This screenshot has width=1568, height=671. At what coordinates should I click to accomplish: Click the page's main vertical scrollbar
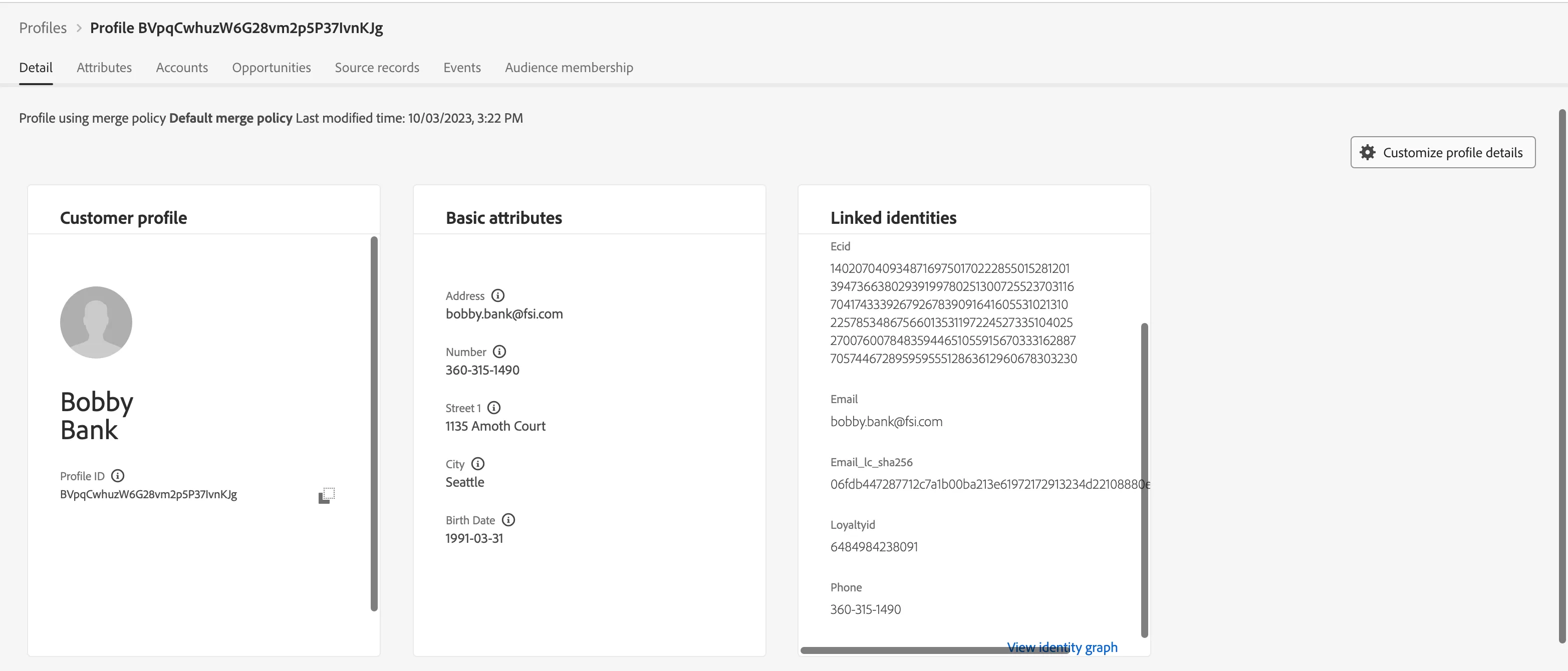1562,376
